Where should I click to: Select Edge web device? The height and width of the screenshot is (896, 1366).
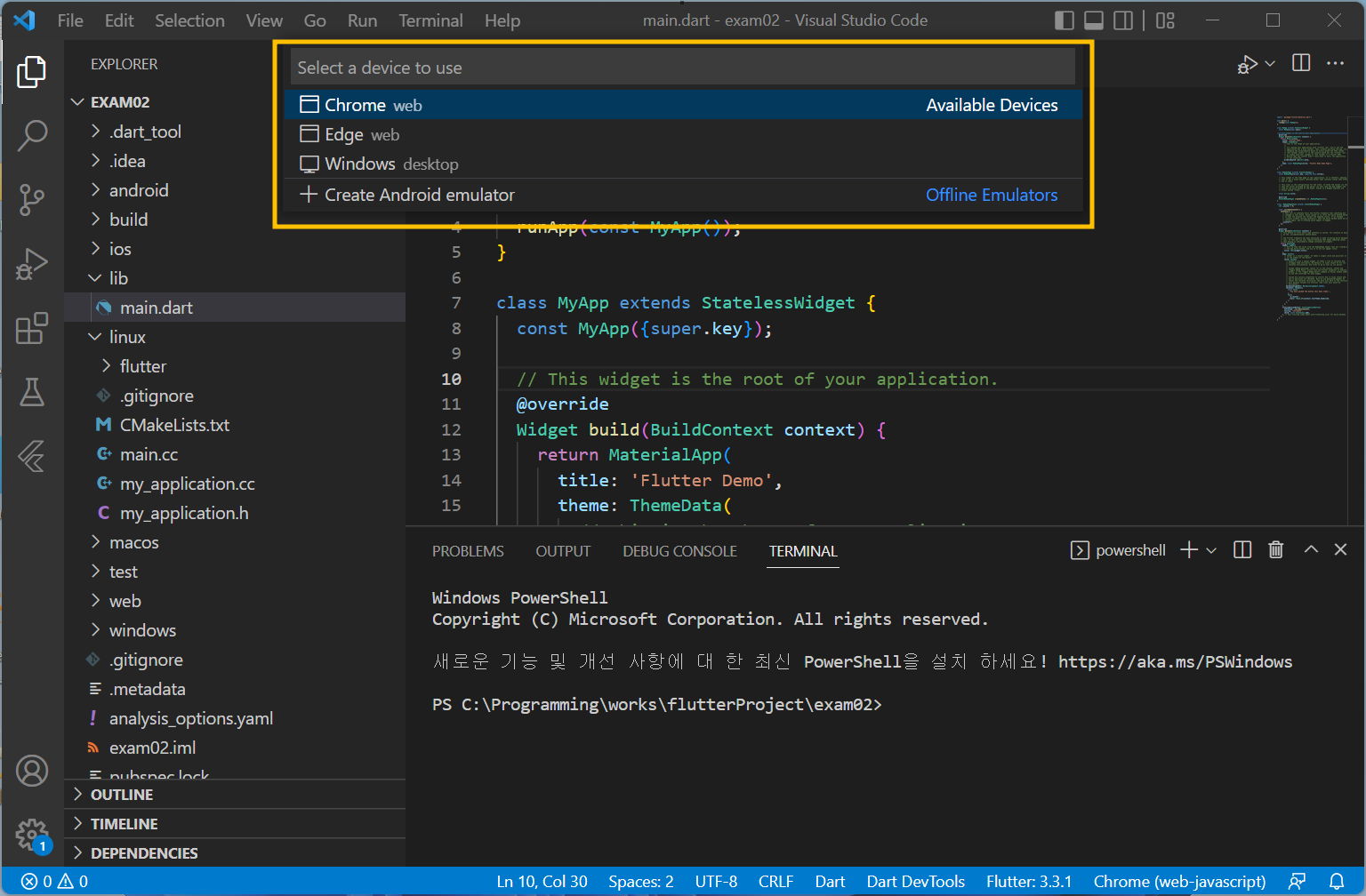coord(683,134)
